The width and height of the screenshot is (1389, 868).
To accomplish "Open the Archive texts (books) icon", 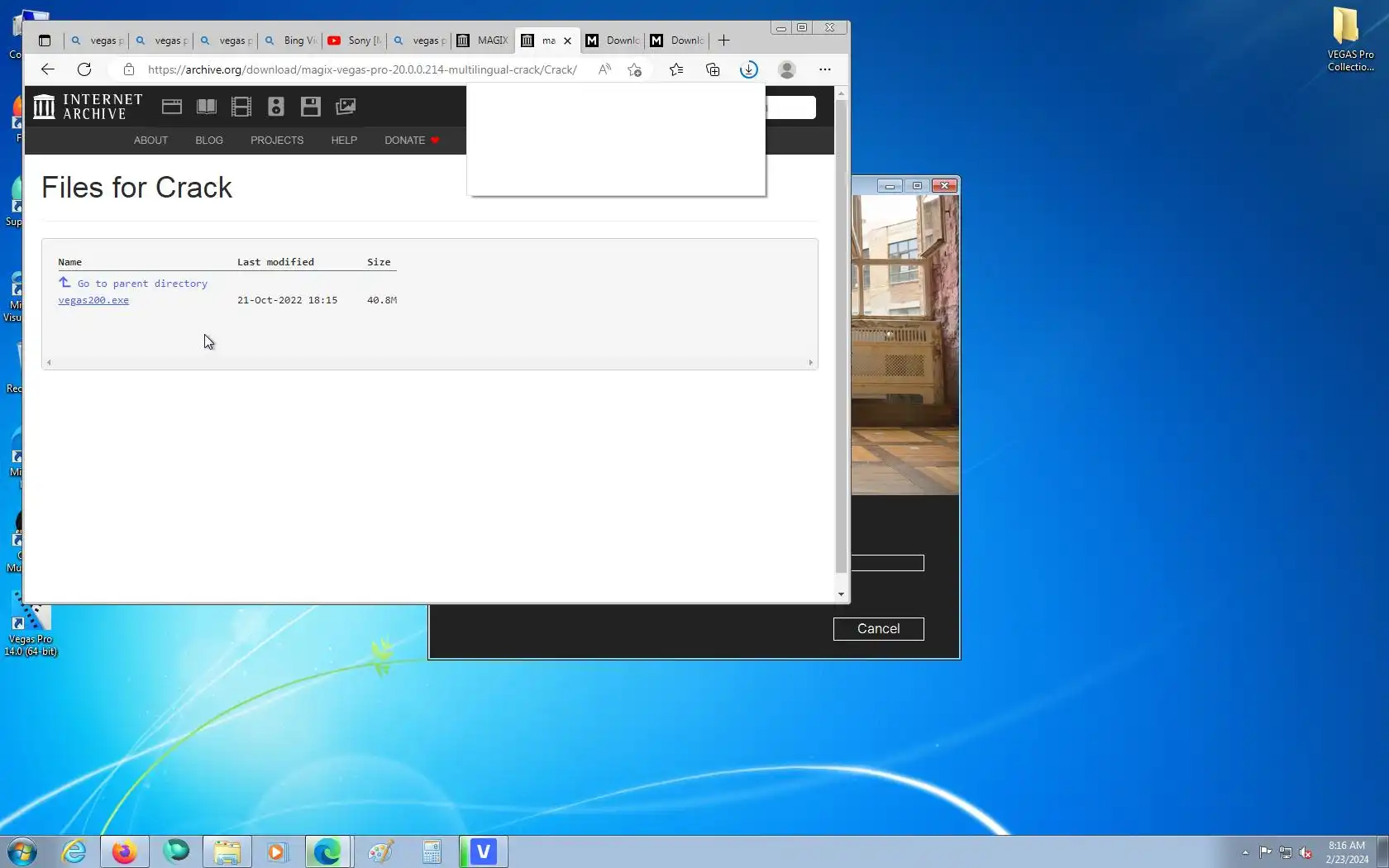I will [x=207, y=107].
